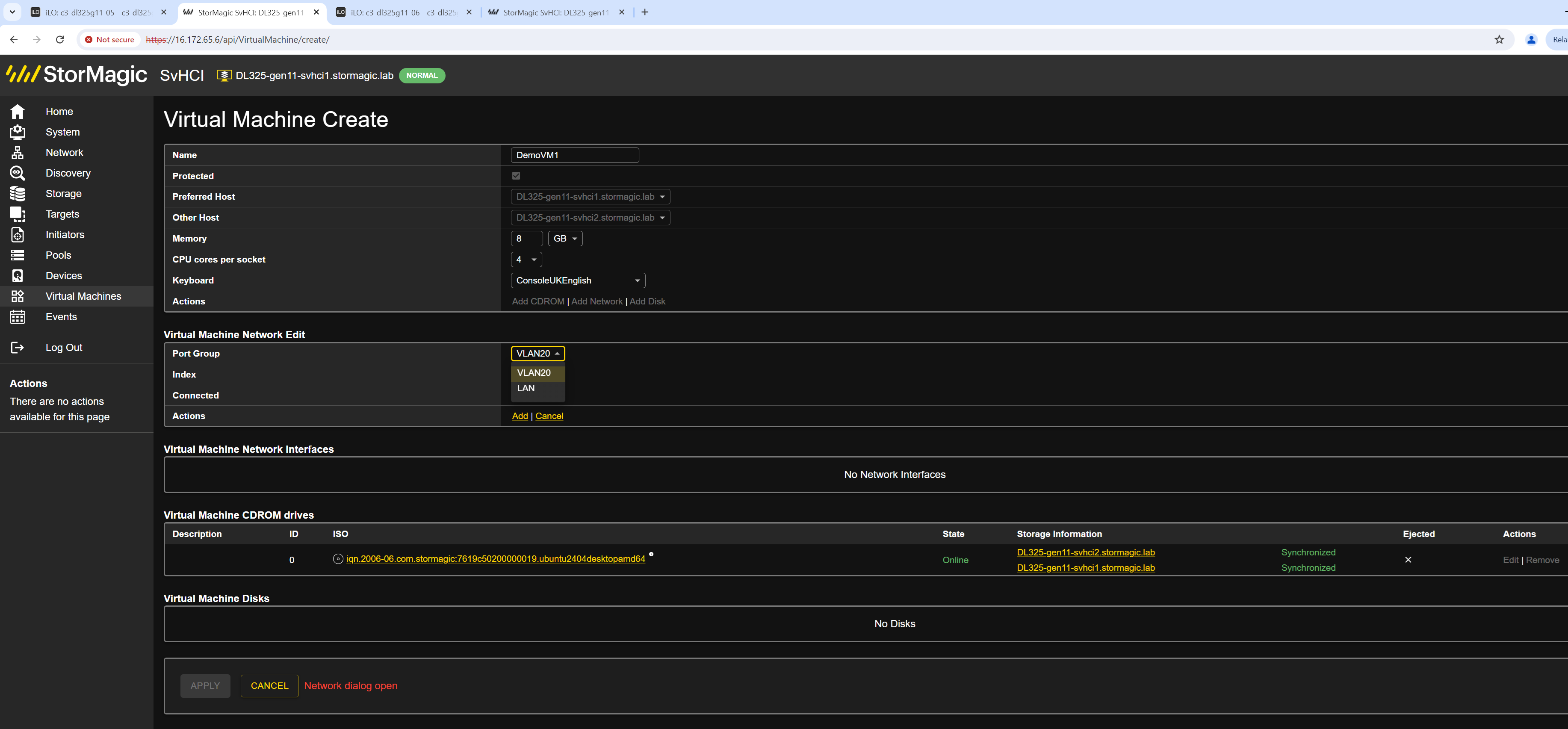Click the yellow CANCEL button
This screenshot has width=1568, height=729.
[270, 686]
